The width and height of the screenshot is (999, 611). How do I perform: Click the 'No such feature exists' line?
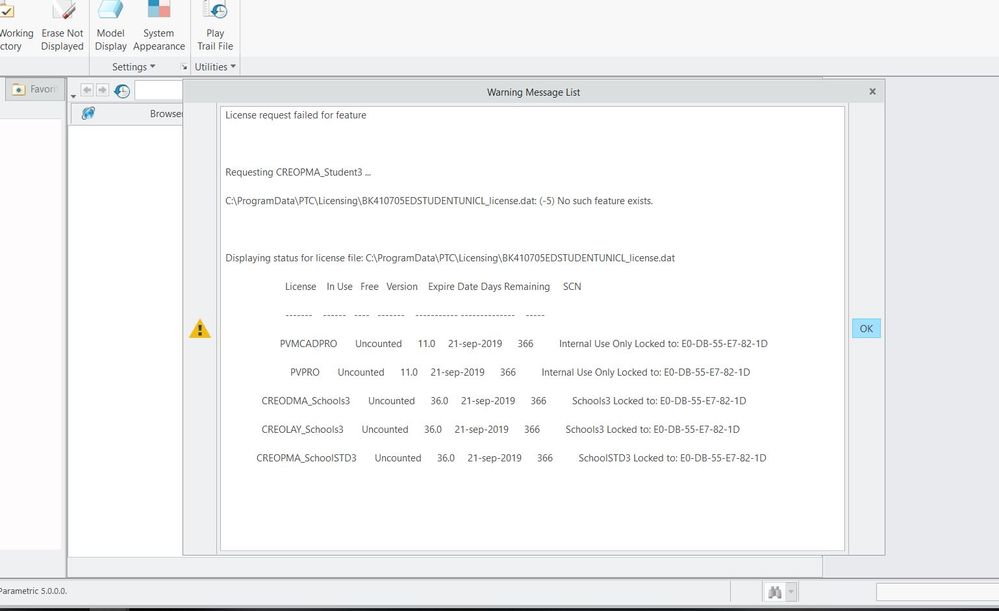click(x=439, y=201)
